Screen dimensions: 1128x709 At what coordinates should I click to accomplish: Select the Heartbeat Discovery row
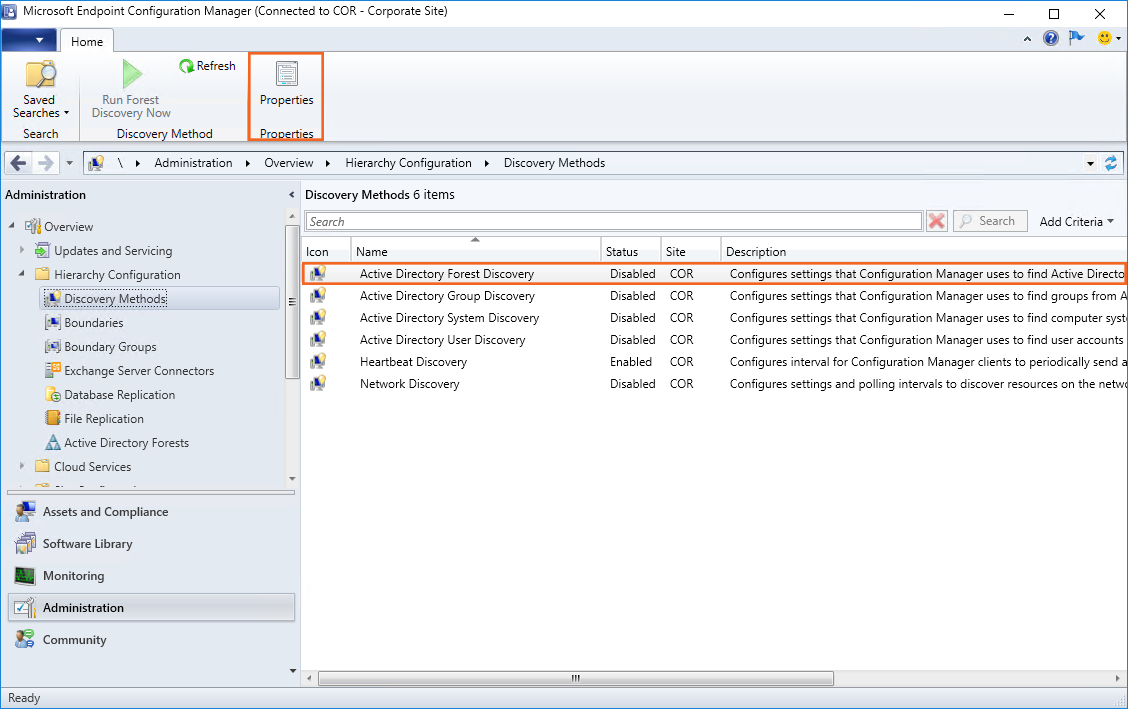tap(413, 362)
